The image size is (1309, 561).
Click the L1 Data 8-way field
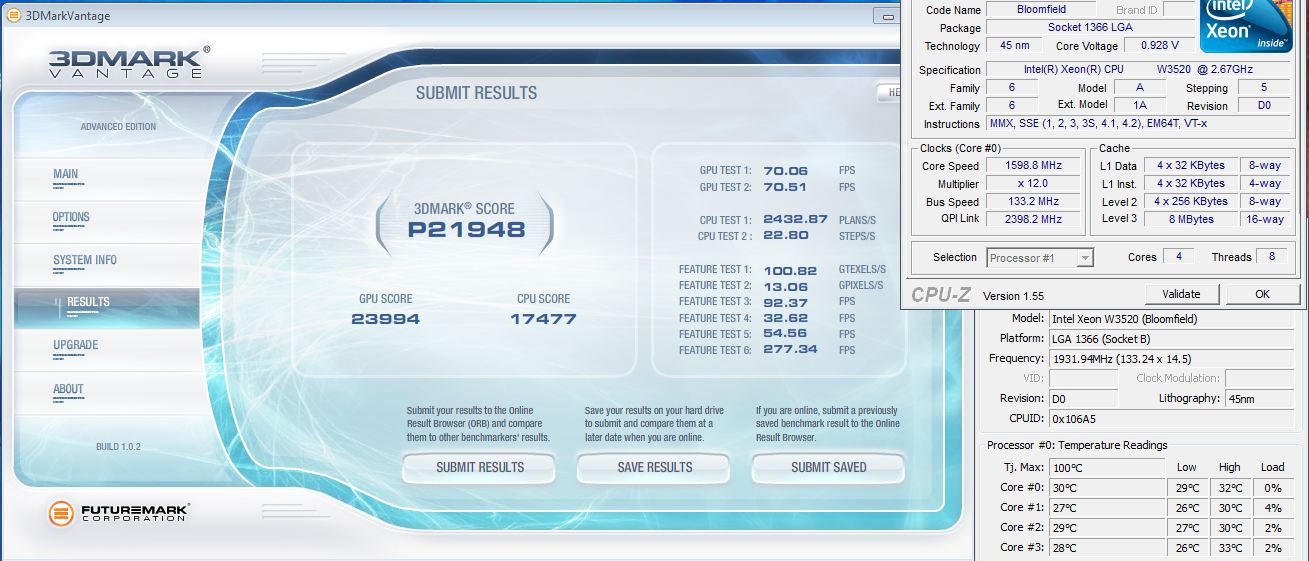[1264, 166]
